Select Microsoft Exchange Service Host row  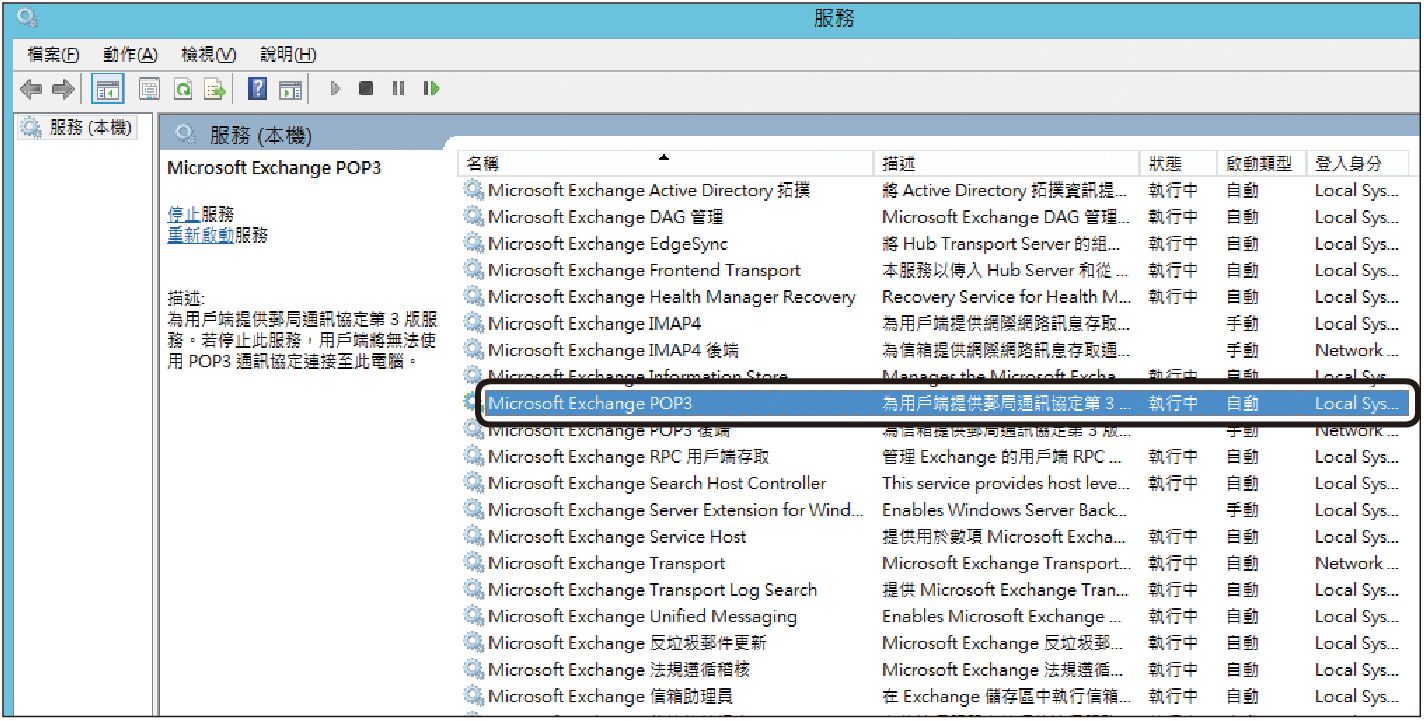pos(936,536)
